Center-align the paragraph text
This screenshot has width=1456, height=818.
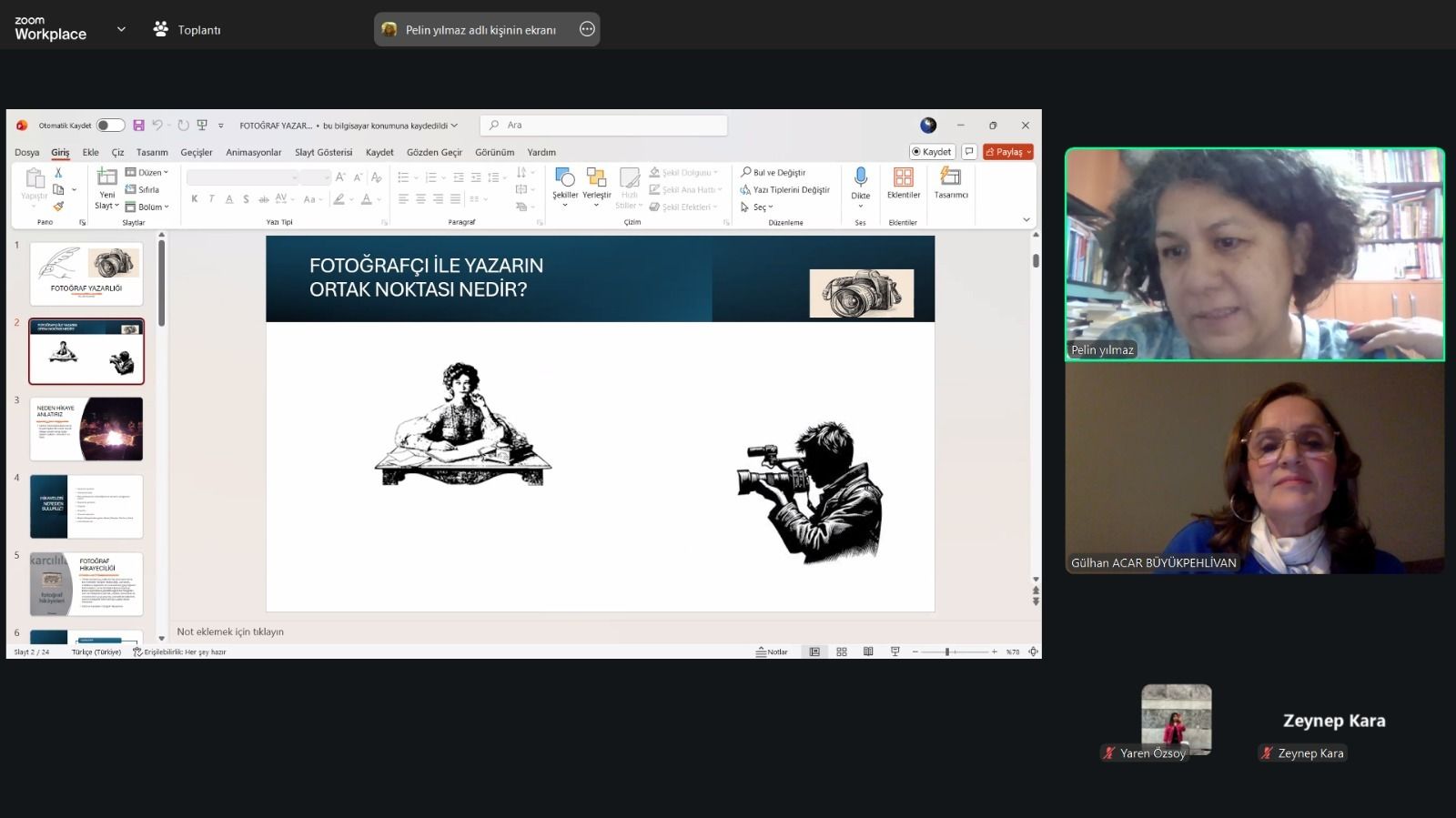point(420,198)
